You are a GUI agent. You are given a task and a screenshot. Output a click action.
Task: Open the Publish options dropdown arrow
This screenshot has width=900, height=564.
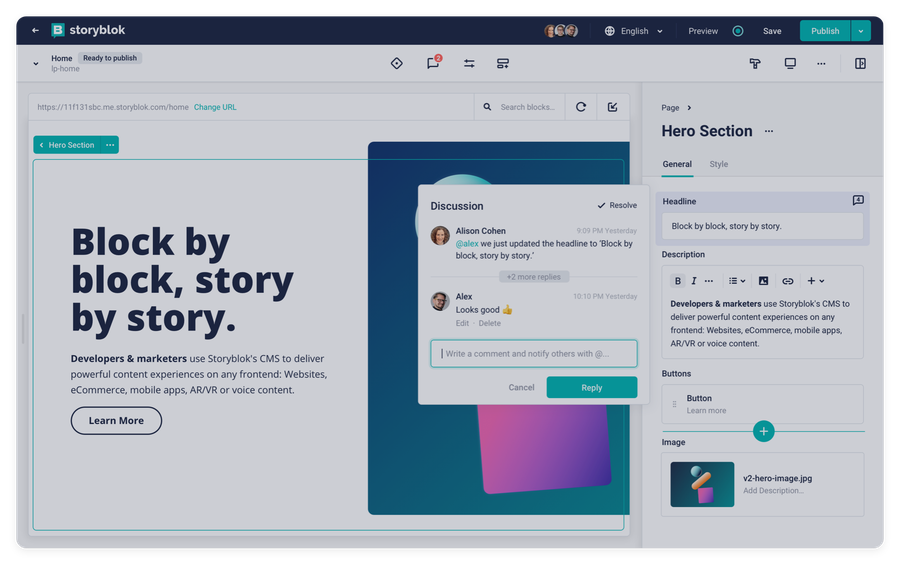(860, 31)
